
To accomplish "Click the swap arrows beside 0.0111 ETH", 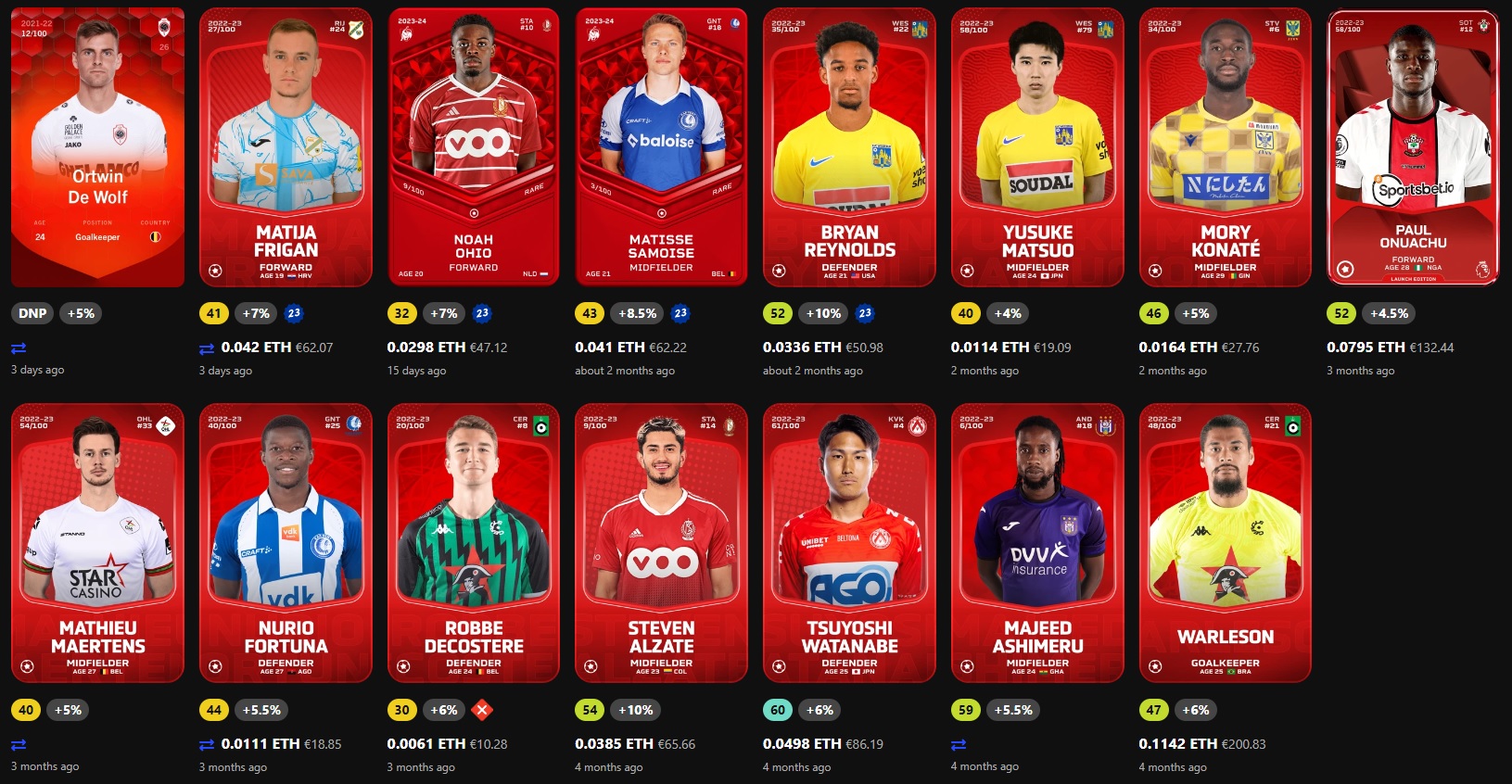I will coord(207,744).
